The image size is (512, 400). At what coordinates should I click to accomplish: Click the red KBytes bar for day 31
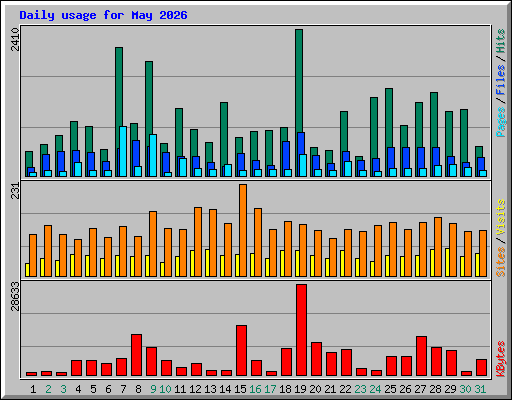(481, 368)
